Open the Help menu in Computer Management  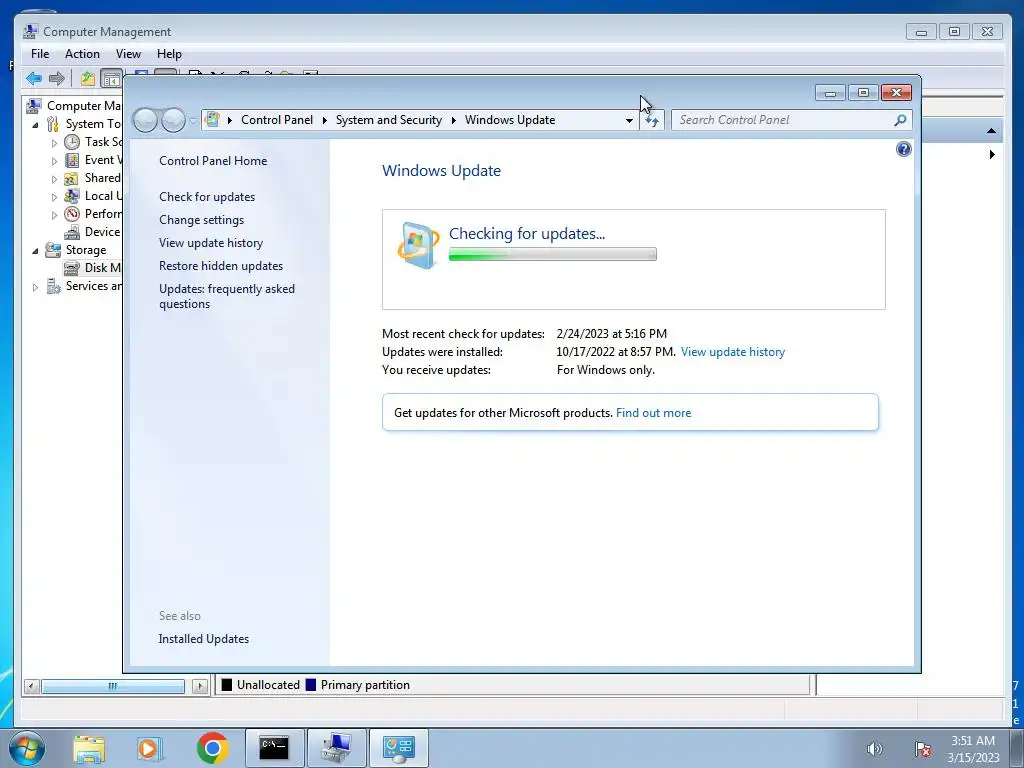169,54
